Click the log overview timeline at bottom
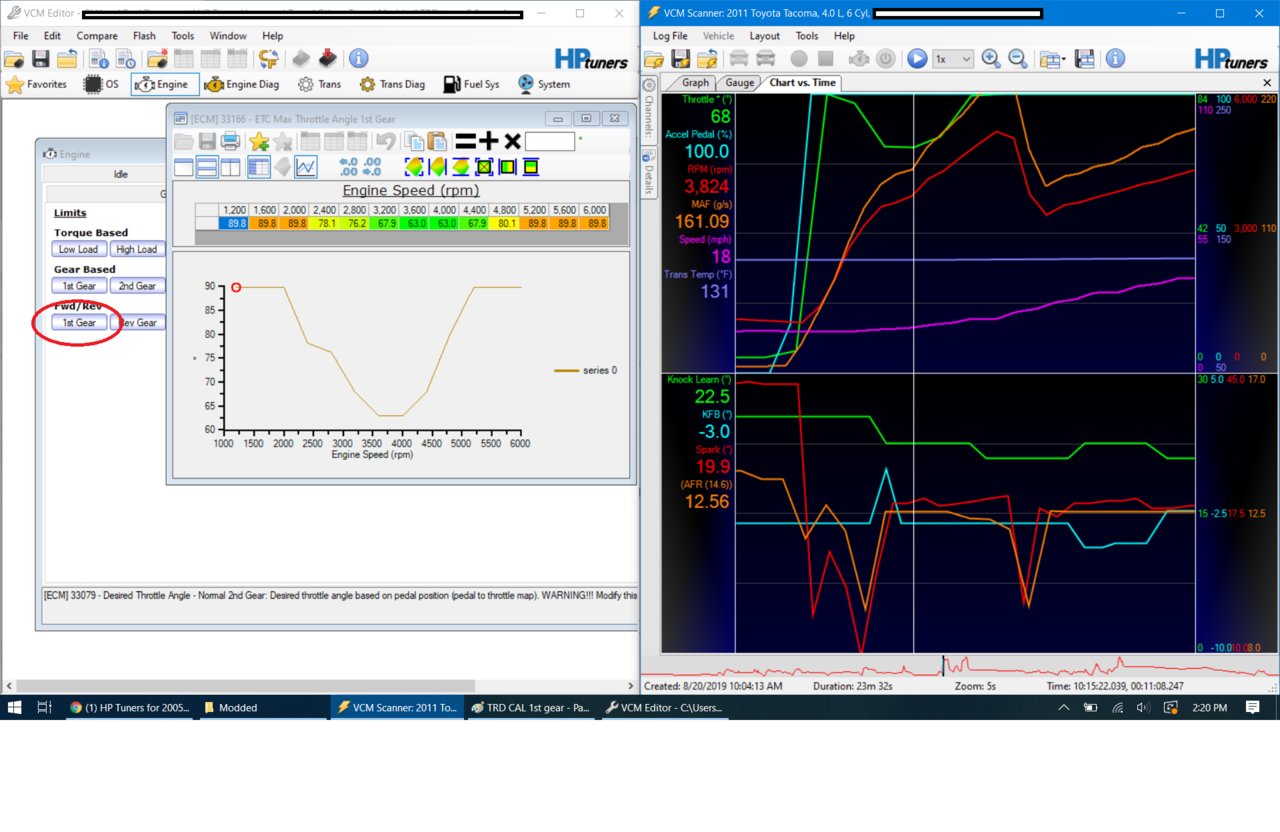 (x=960, y=666)
